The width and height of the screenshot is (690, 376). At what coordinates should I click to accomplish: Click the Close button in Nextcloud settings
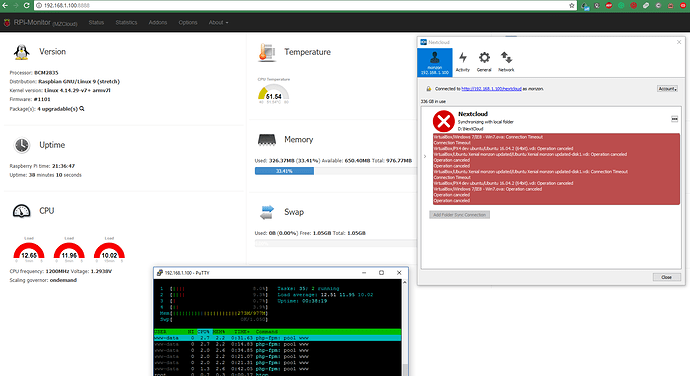[x=667, y=277]
